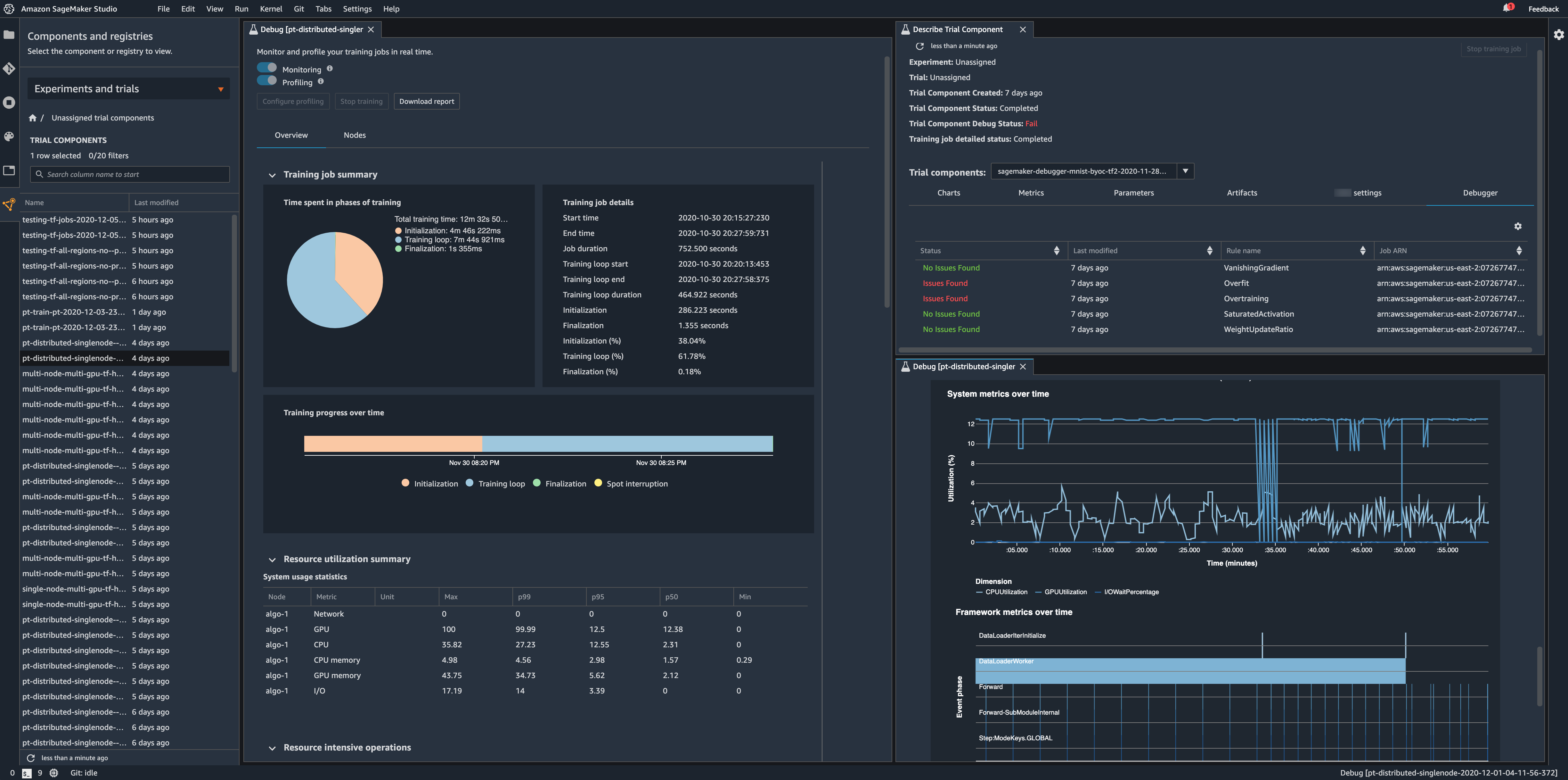Open the open tabs sidebar icon

point(9,170)
